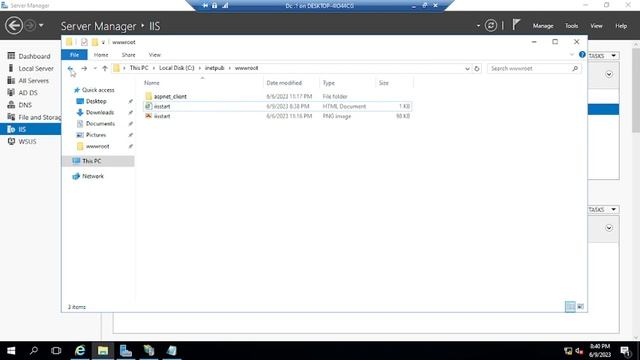The image size is (640, 360).
Task: Open the View ribbon tab in File Explorer
Action: (x=155, y=55)
